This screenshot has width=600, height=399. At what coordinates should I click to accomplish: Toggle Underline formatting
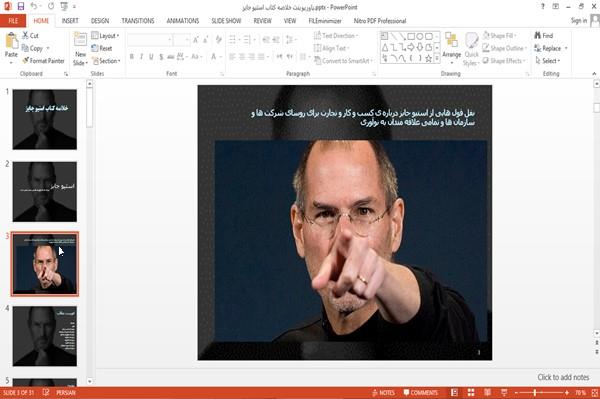point(151,57)
